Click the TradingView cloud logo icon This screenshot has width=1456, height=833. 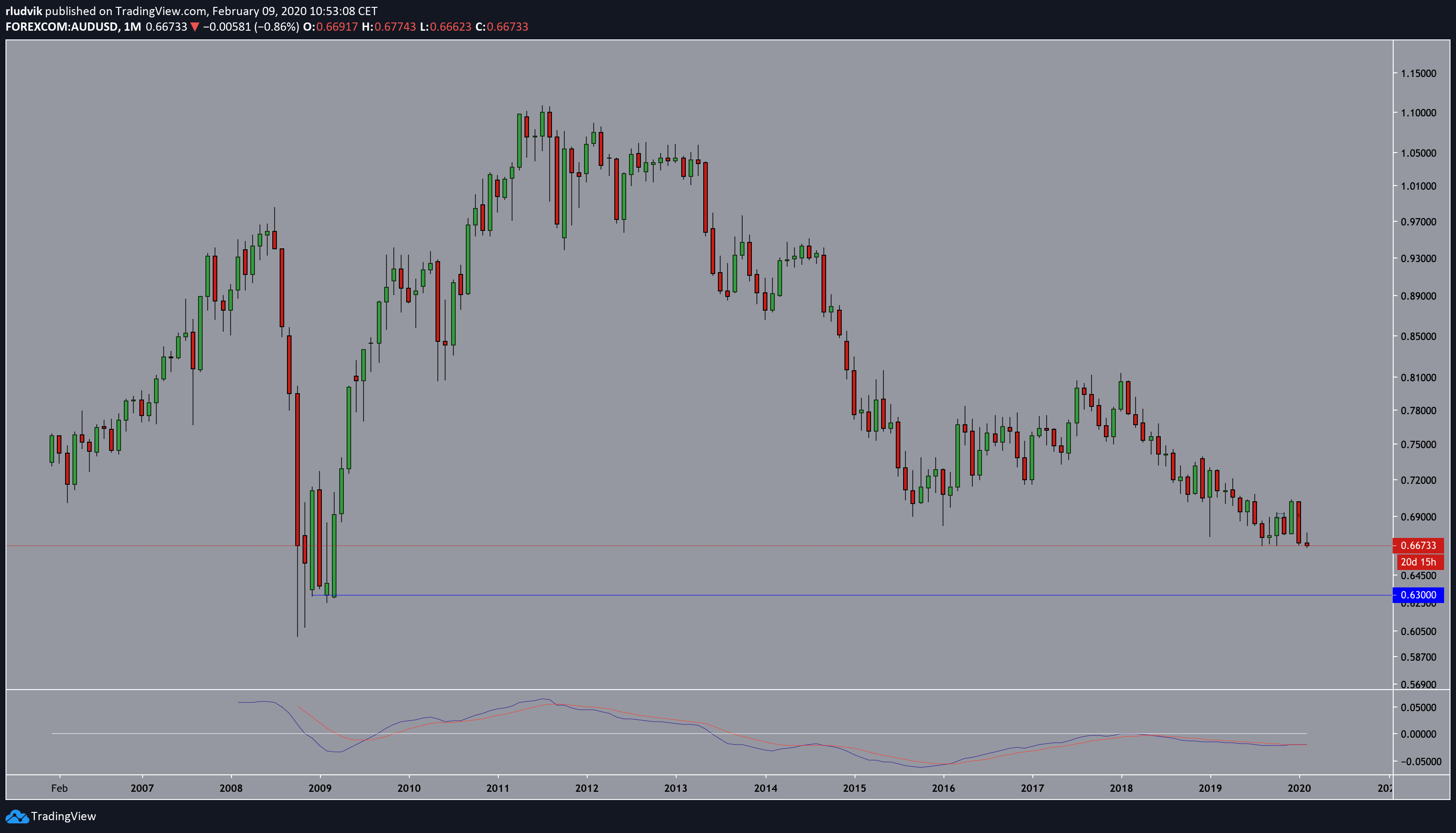click(17, 817)
